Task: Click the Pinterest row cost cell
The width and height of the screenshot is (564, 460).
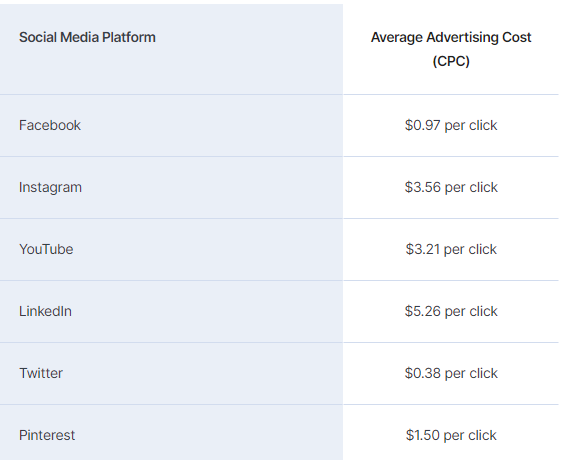Action: point(451,433)
